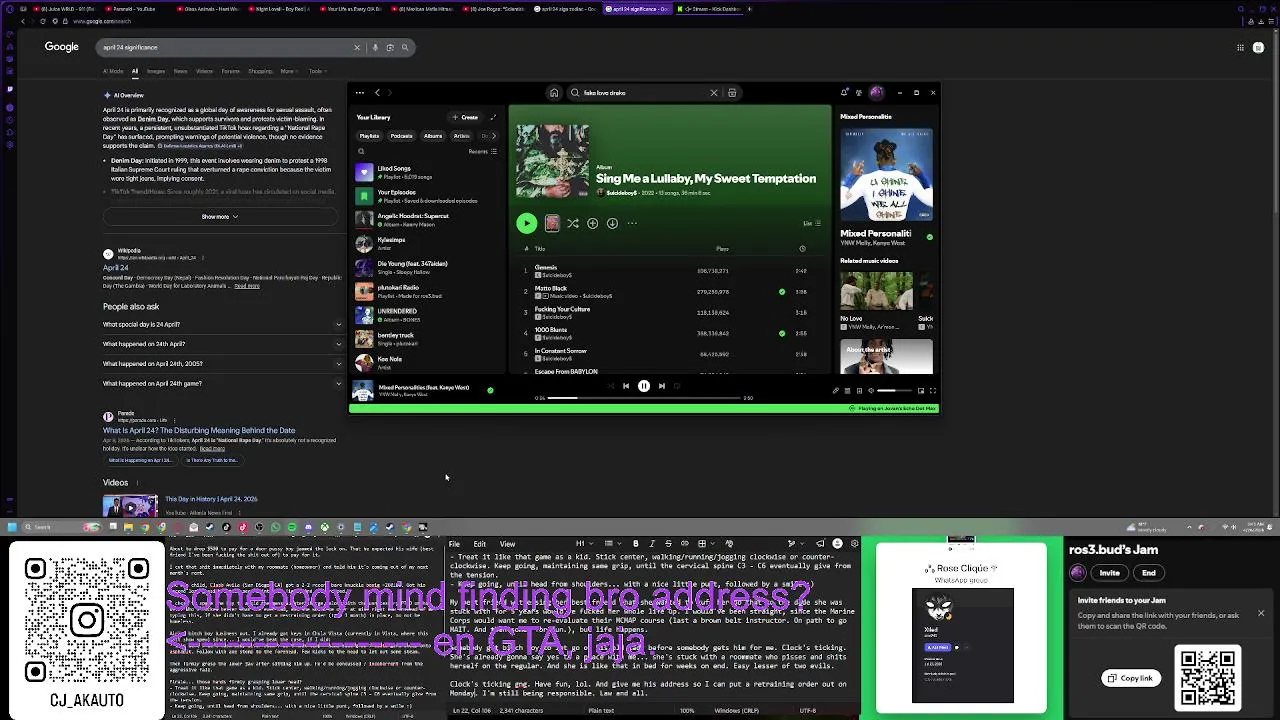
Task: Expand What happened on April 24th game?
Action: [x=222, y=383]
